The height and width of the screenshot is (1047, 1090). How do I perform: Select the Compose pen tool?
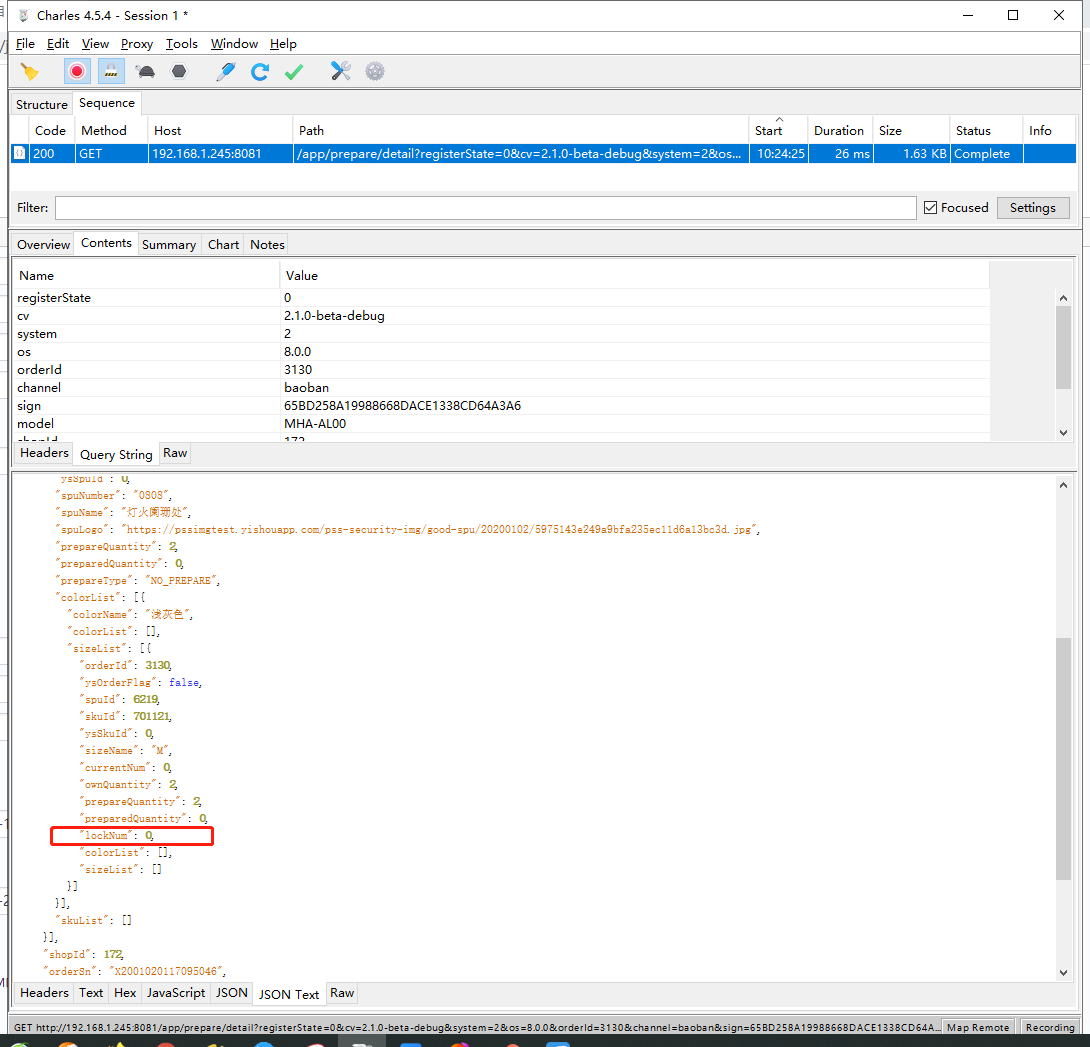226,72
